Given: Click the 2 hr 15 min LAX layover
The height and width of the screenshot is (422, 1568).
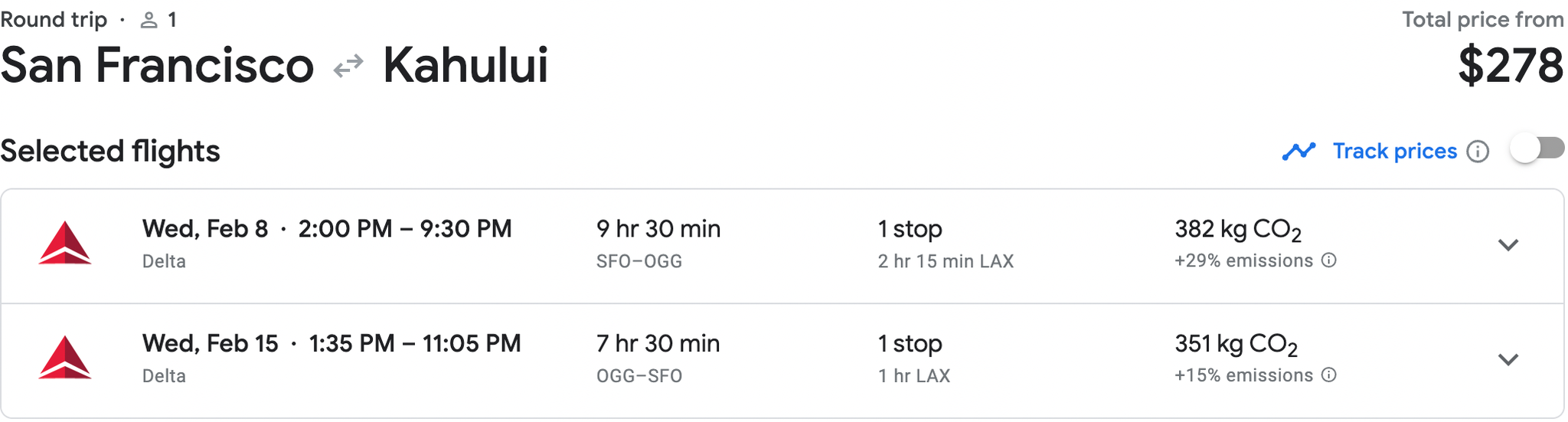Looking at the screenshot, I should coord(946,261).
